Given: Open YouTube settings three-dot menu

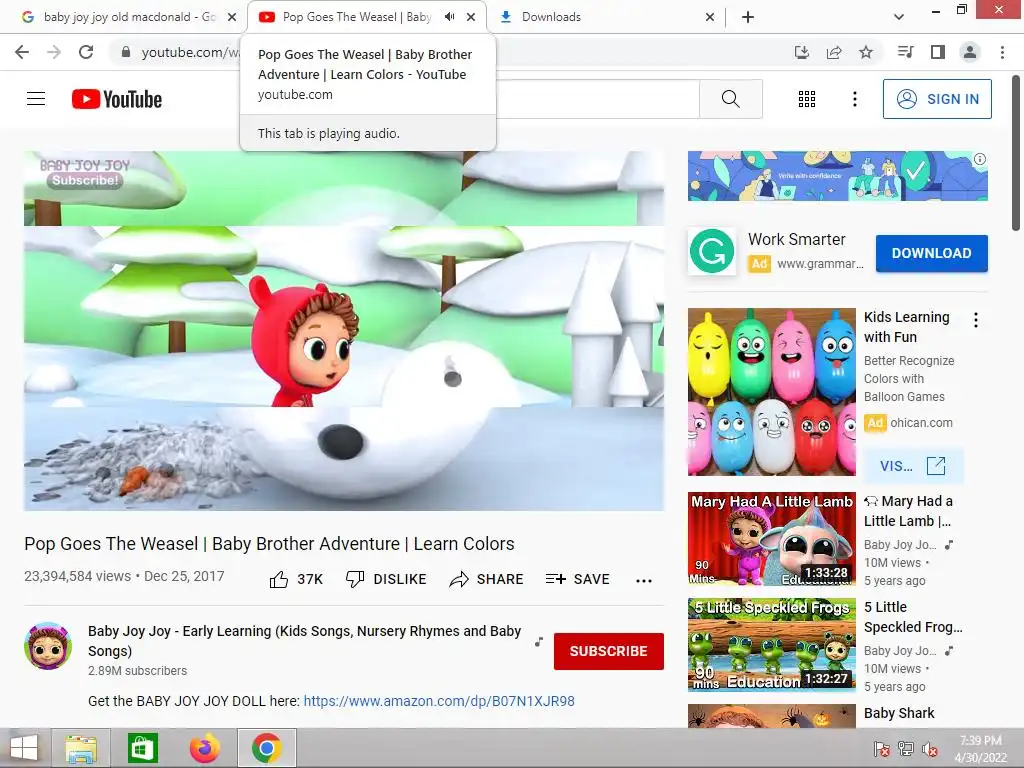Looking at the screenshot, I should (855, 99).
